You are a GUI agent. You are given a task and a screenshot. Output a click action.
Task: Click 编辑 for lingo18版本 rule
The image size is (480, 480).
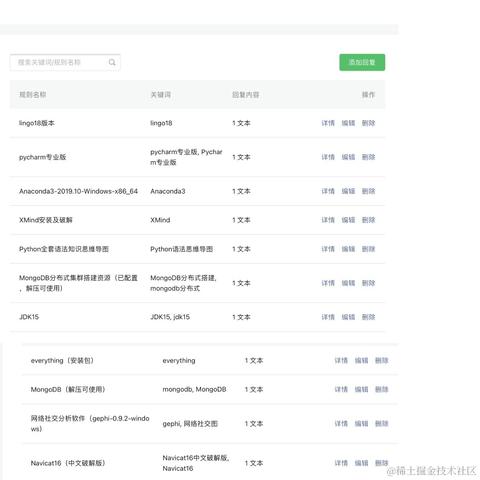[348, 123]
